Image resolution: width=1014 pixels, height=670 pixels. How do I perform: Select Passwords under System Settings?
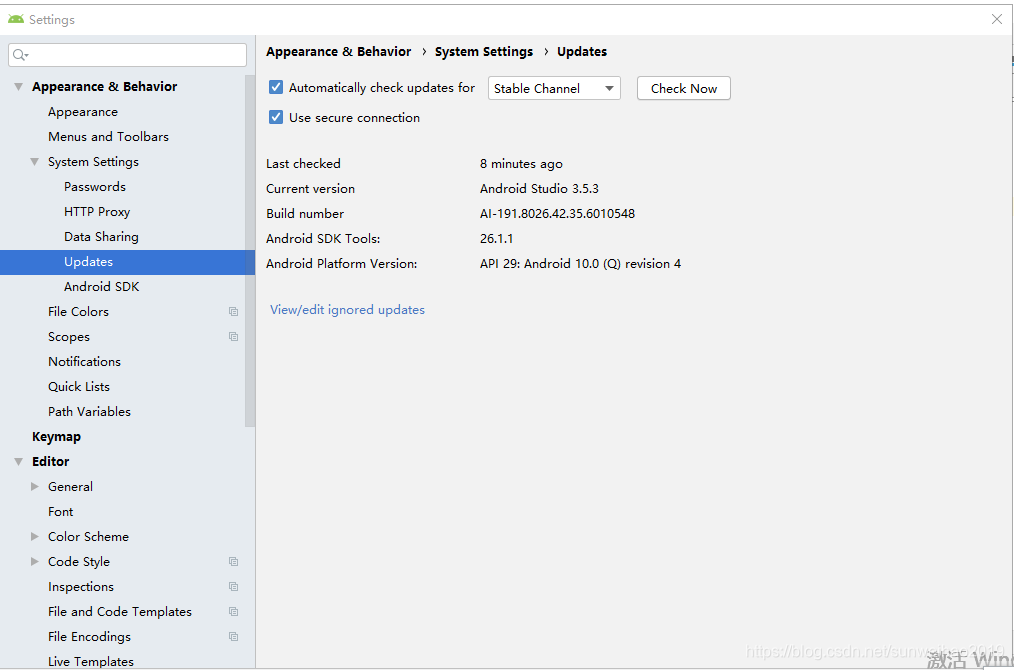pyautogui.click(x=95, y=187)
